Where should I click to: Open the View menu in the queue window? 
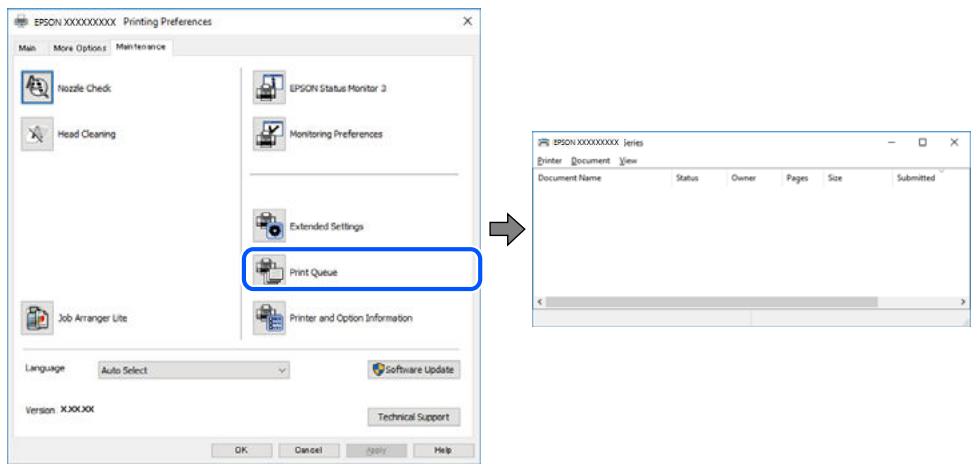[628, 160]
